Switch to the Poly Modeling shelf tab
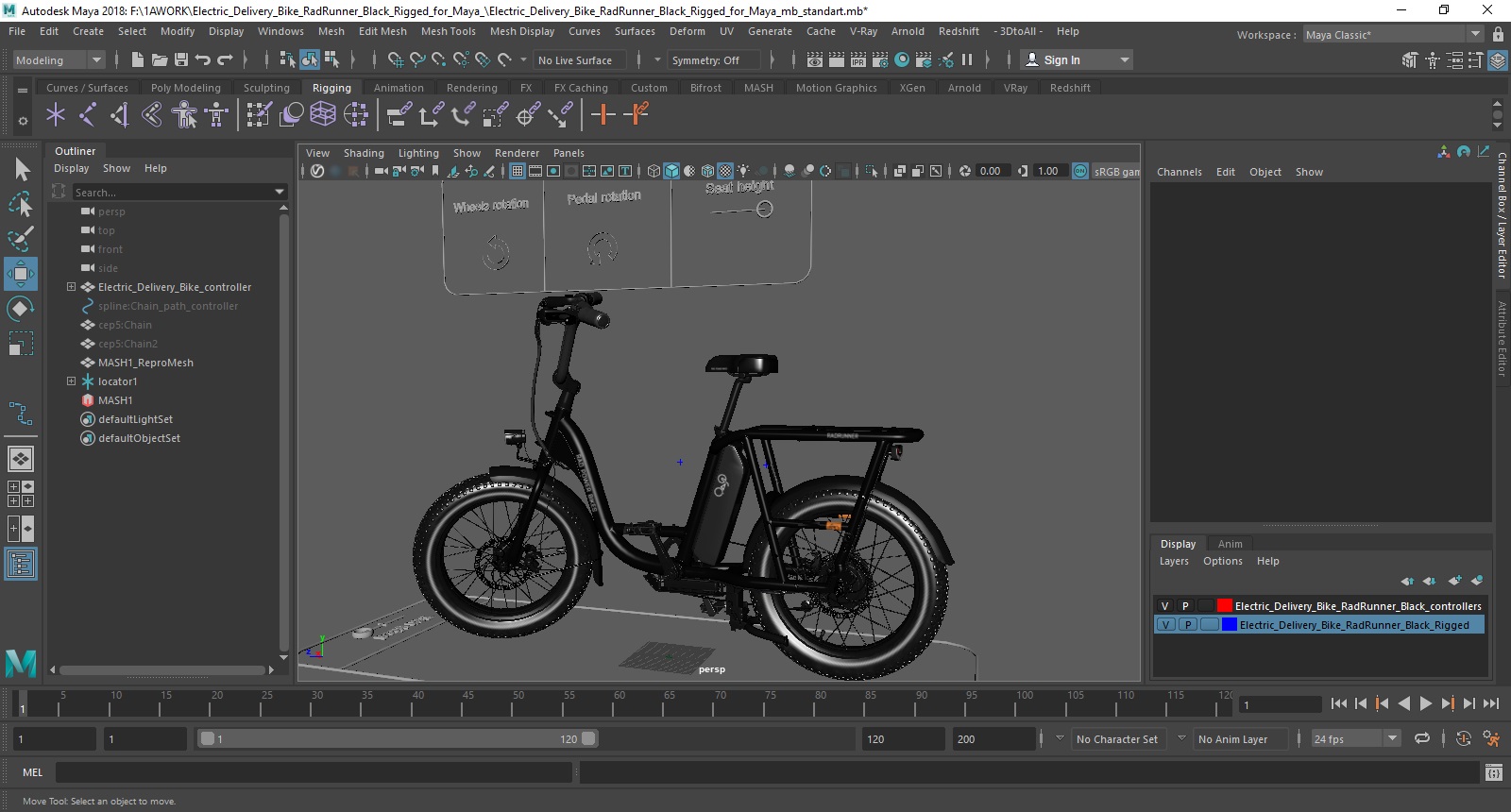 click(186, 88)
